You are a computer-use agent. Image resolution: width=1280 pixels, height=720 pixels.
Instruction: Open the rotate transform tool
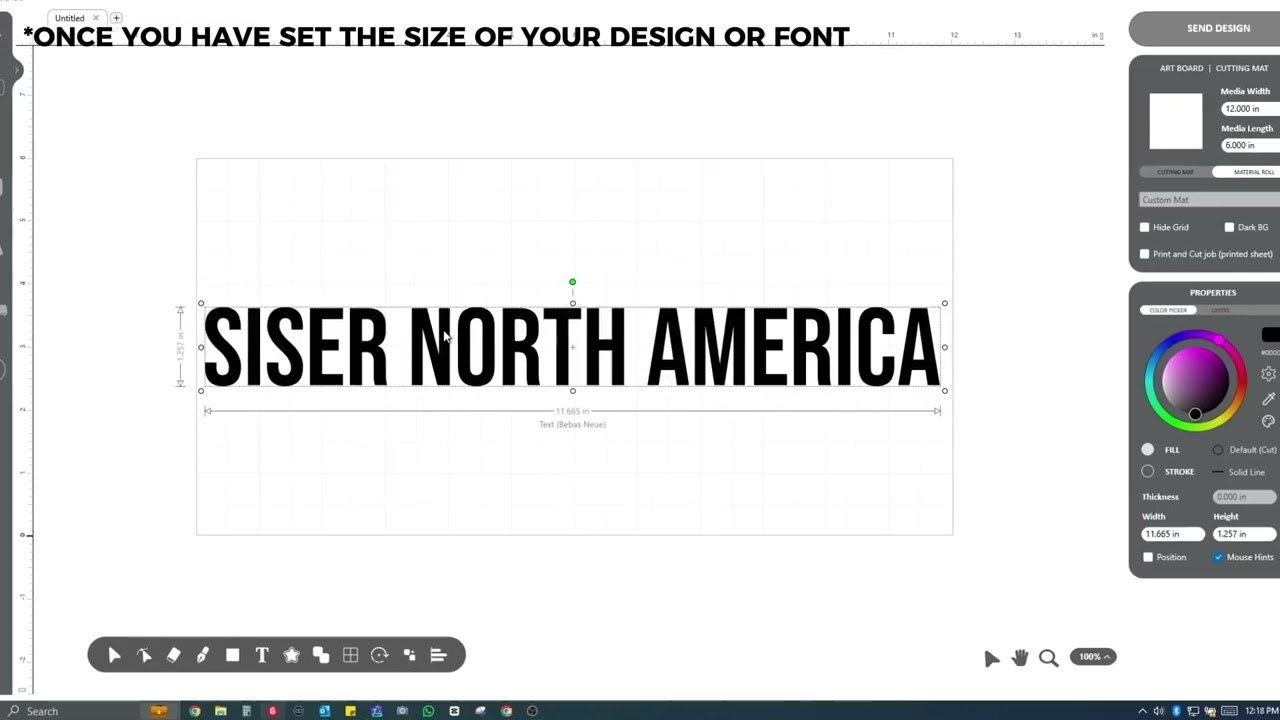pyautogui.click(x=379, y=655)
